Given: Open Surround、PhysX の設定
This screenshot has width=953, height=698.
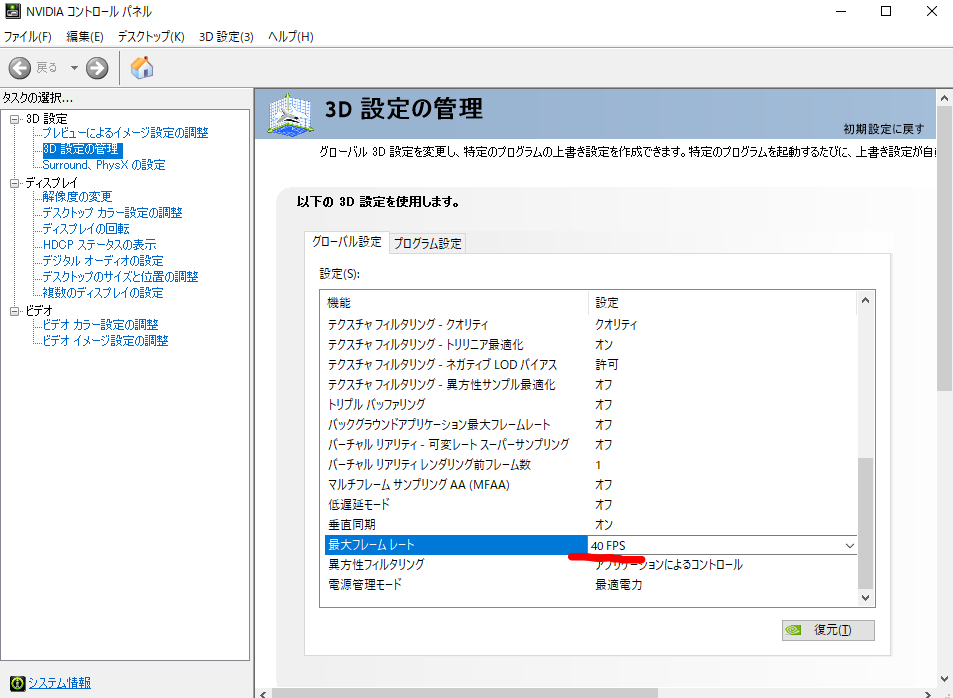Looking at the screenshot, I should (x=103, y=165).
